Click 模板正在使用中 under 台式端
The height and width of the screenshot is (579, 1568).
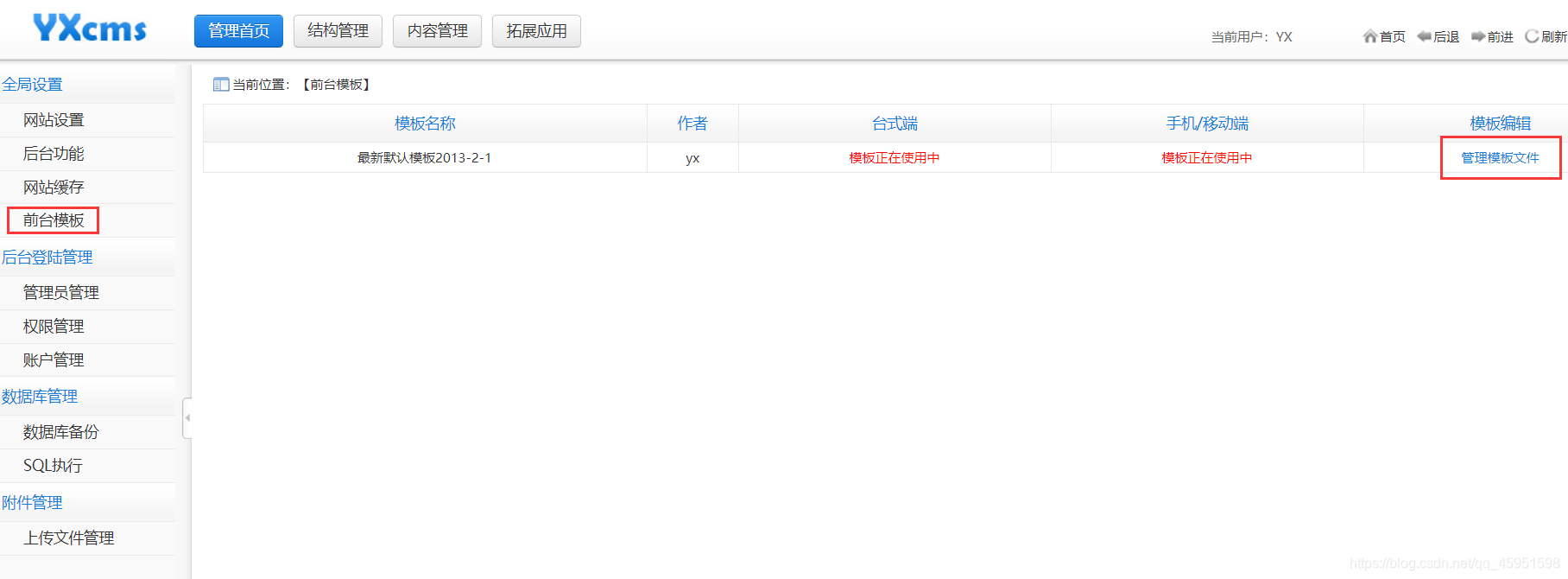point(895,158)
